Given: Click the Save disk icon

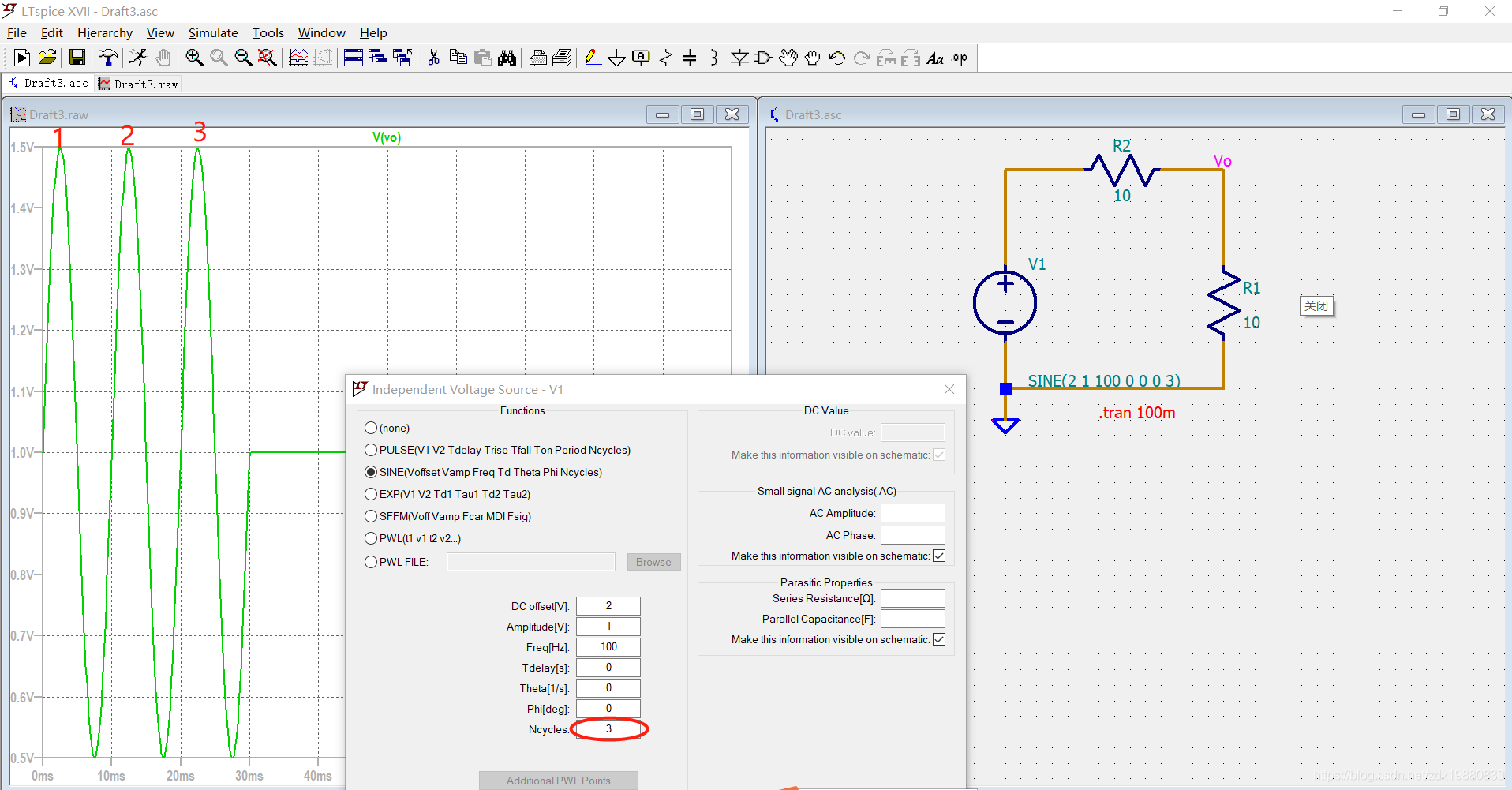Looking at the screenshot, I should click(77, 58).
